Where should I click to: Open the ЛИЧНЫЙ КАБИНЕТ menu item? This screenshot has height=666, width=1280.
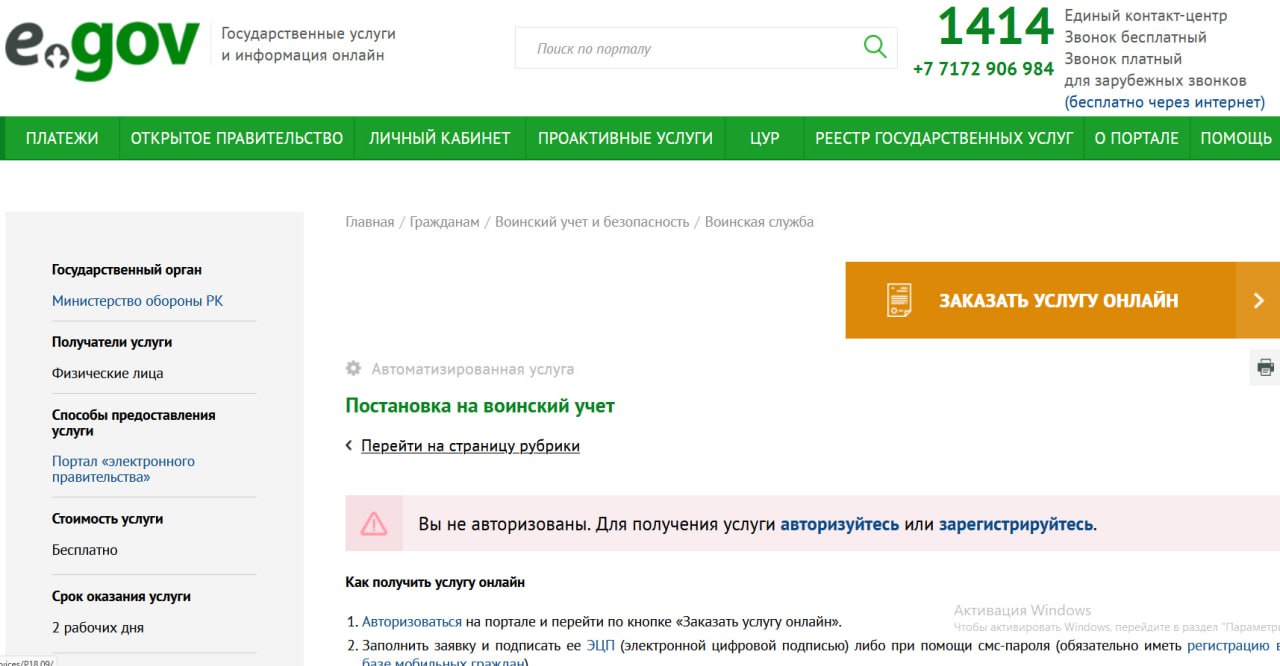(x=440, y=139)
